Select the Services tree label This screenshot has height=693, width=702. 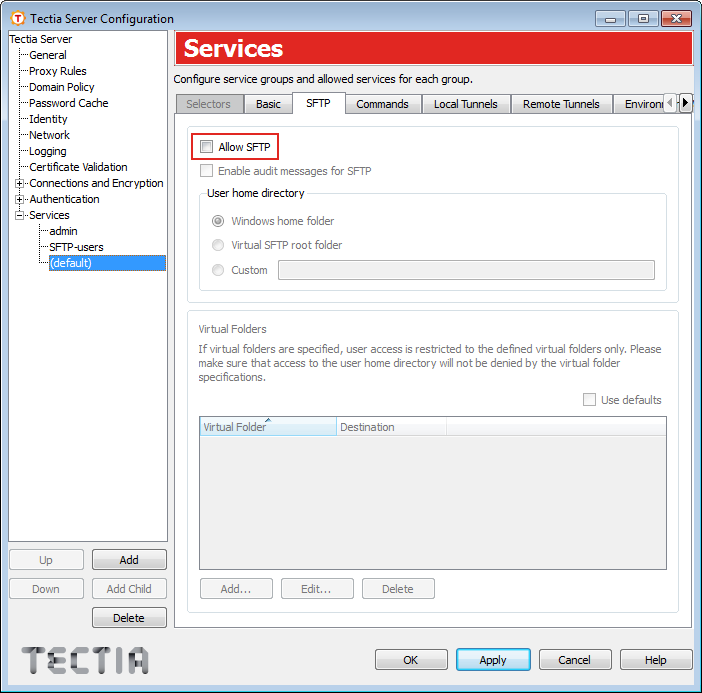tap(49, 215)
